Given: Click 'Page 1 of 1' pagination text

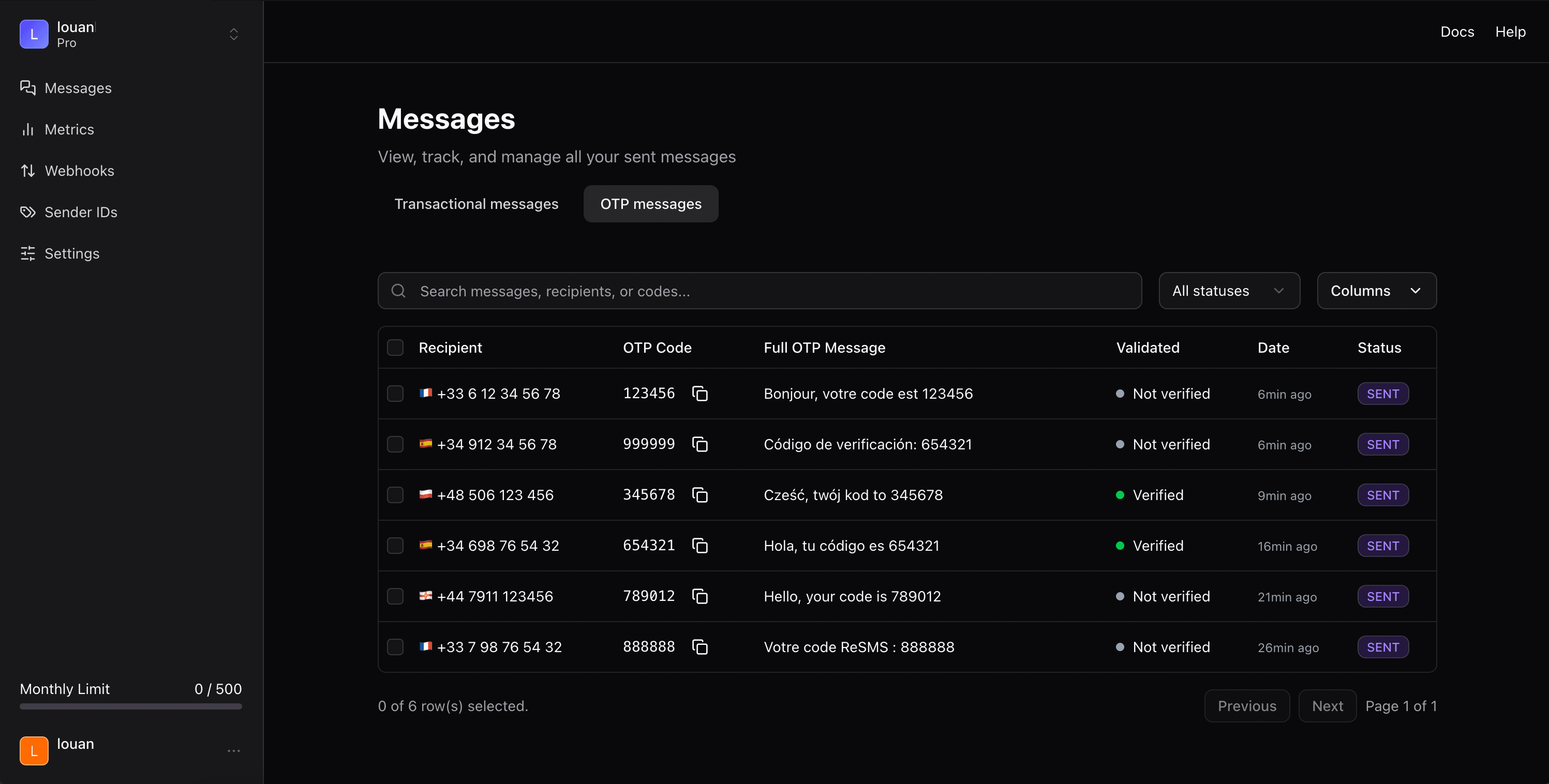Looking at the screenshot, I should click(x=1401, y=706).
